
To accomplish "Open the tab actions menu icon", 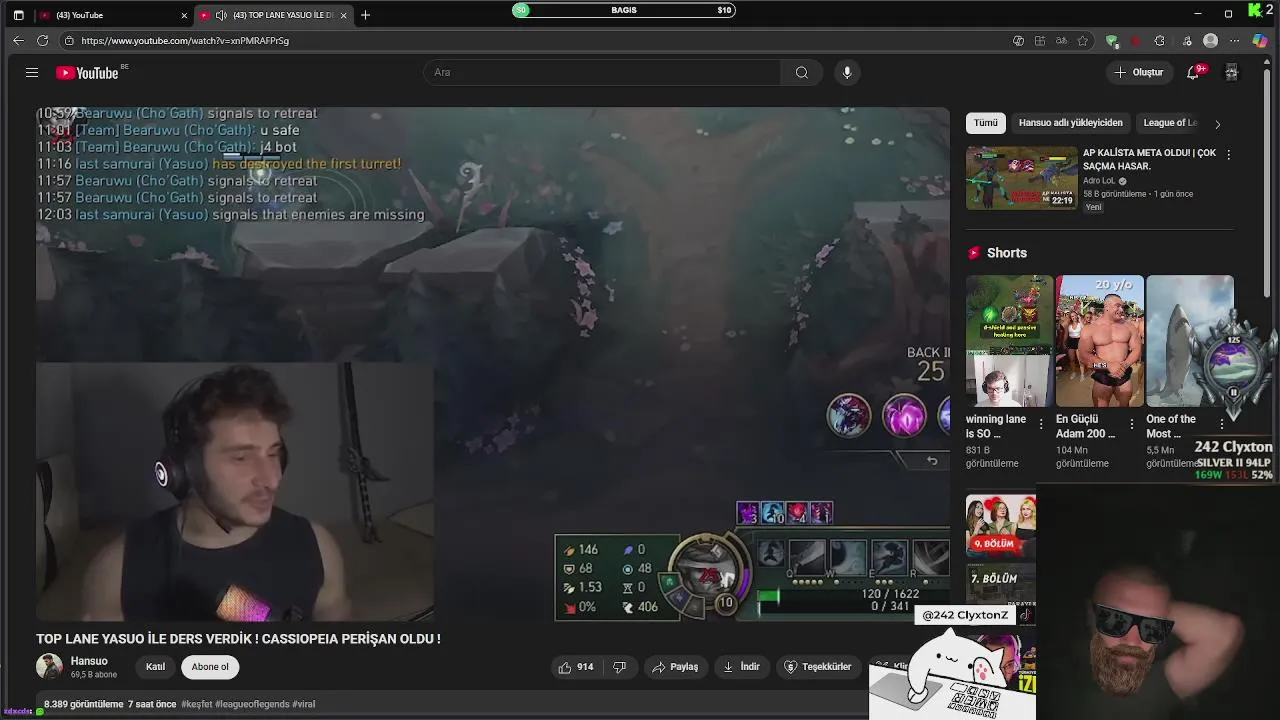I will [x=18, y=15].
